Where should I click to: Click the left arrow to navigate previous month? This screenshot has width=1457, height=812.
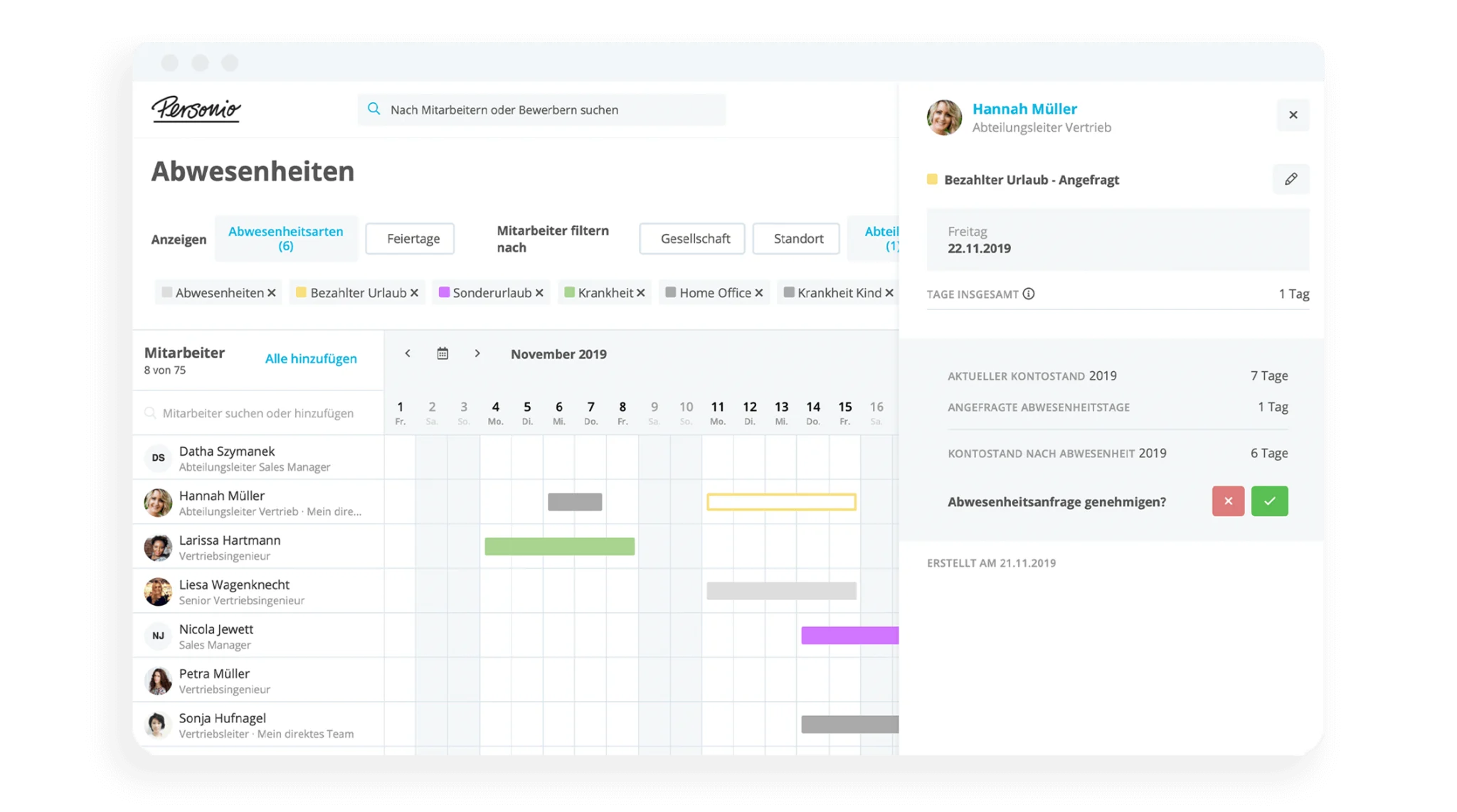408,354
